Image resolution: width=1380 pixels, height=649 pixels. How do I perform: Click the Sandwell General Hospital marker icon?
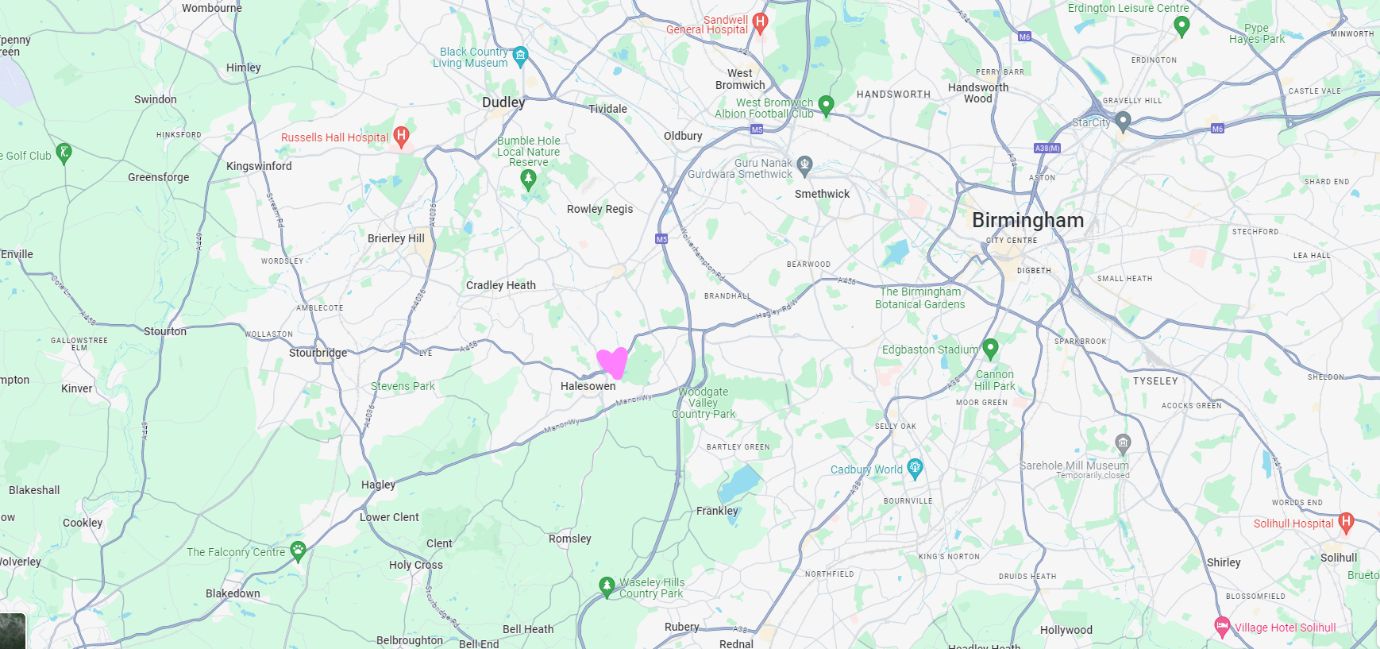[x=760, y=22]
